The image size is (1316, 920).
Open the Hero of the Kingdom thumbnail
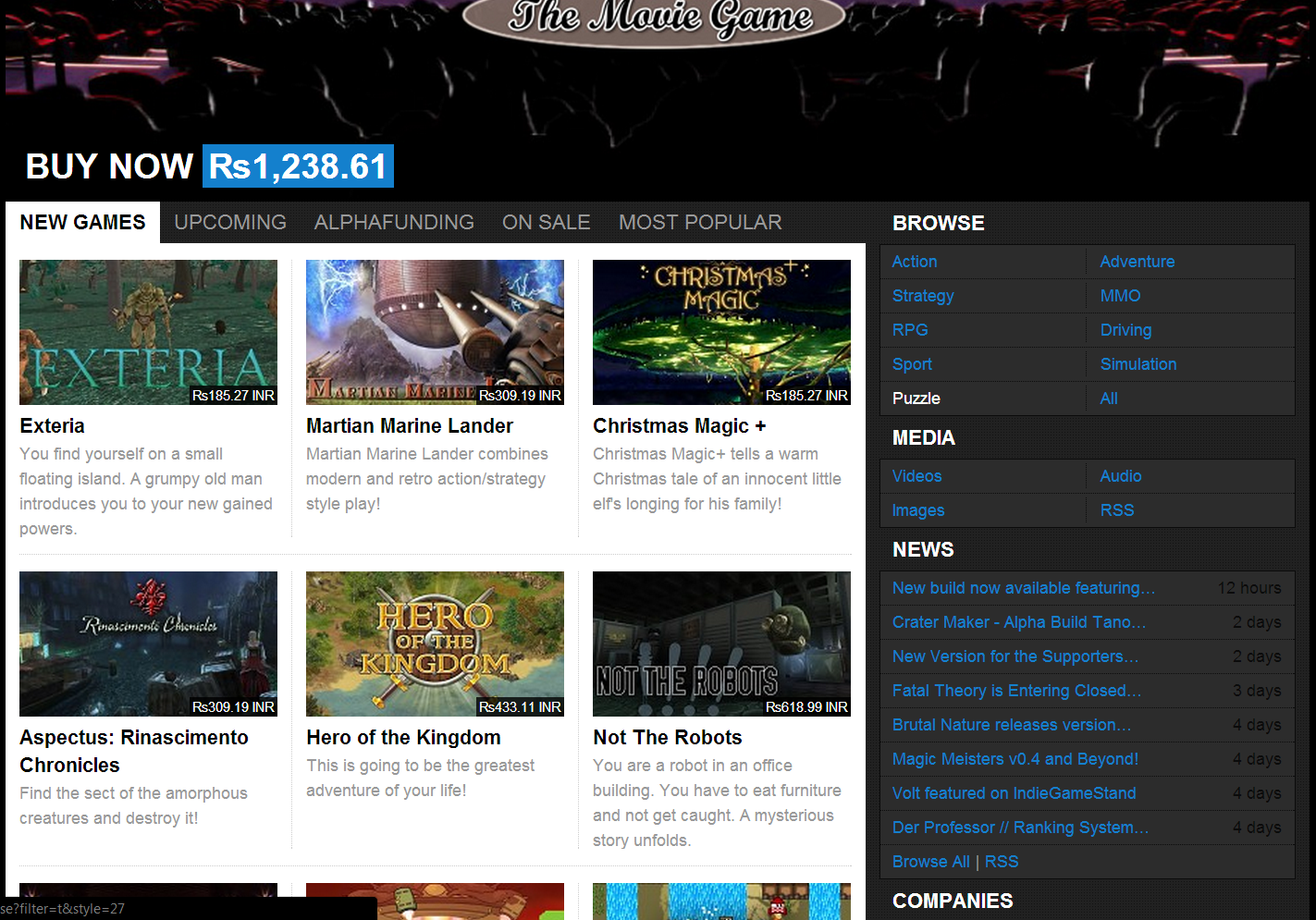(x=435, y=644)
